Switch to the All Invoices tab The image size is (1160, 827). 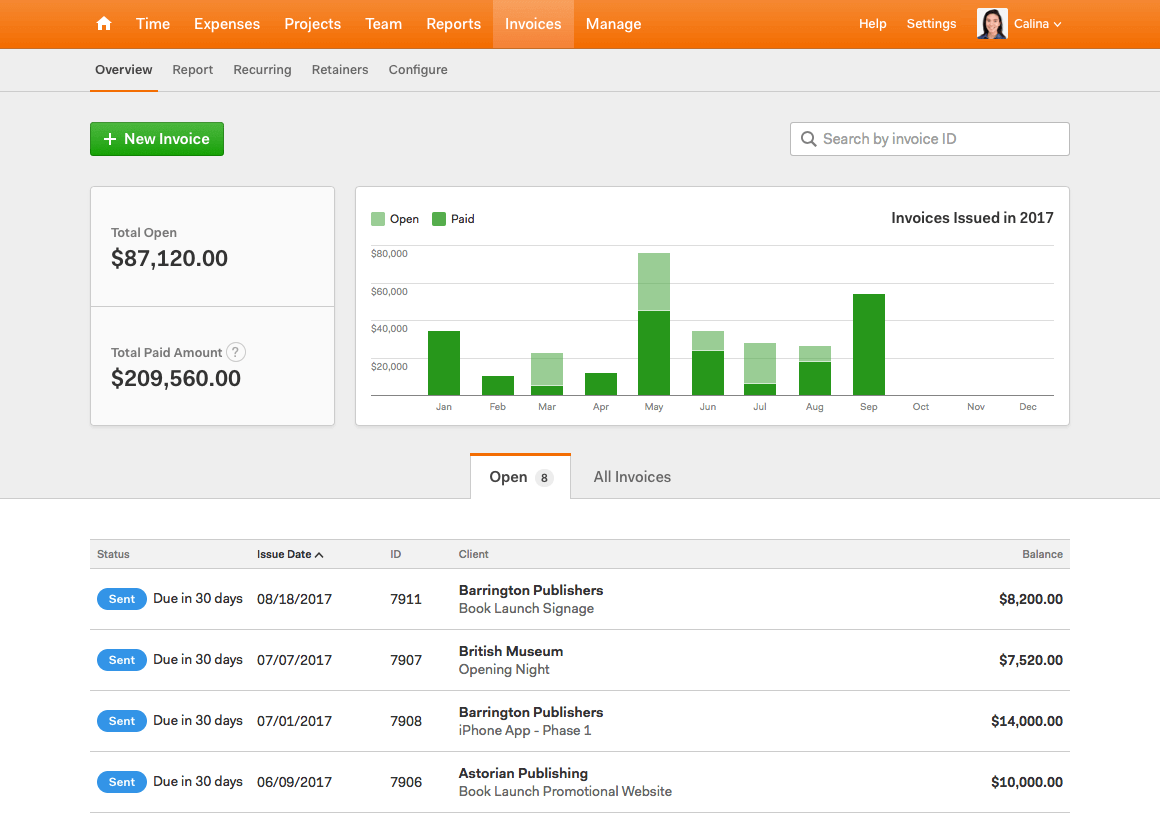[x=631, y=477]
